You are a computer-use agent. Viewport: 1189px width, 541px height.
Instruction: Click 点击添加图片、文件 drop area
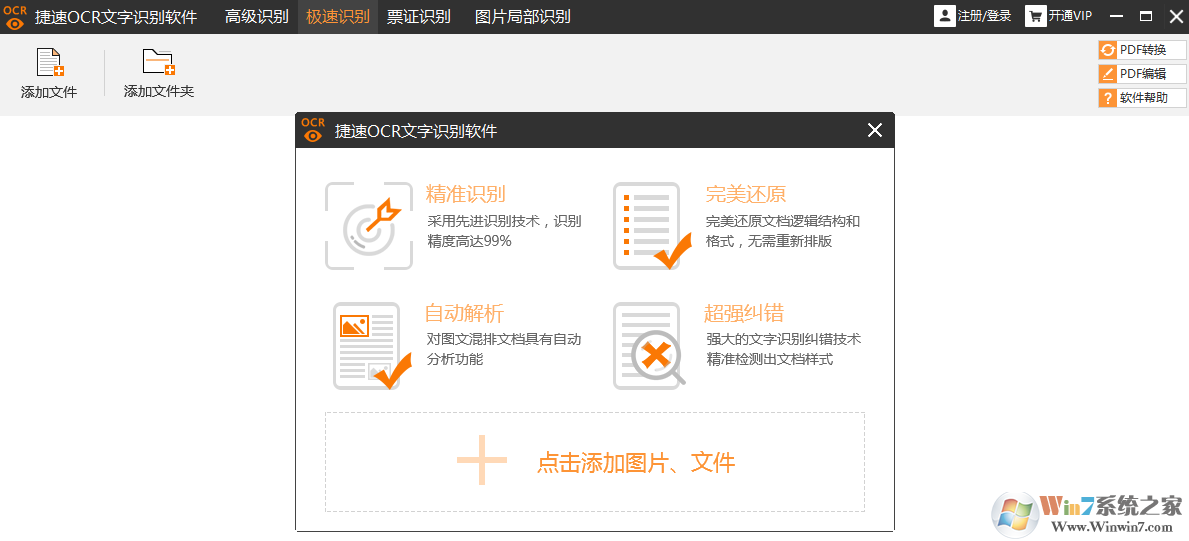594,462
